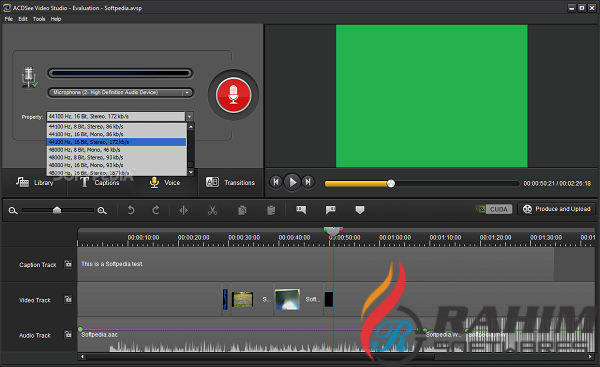
Task: Jump to previous frame in preview
Action: 276,182
